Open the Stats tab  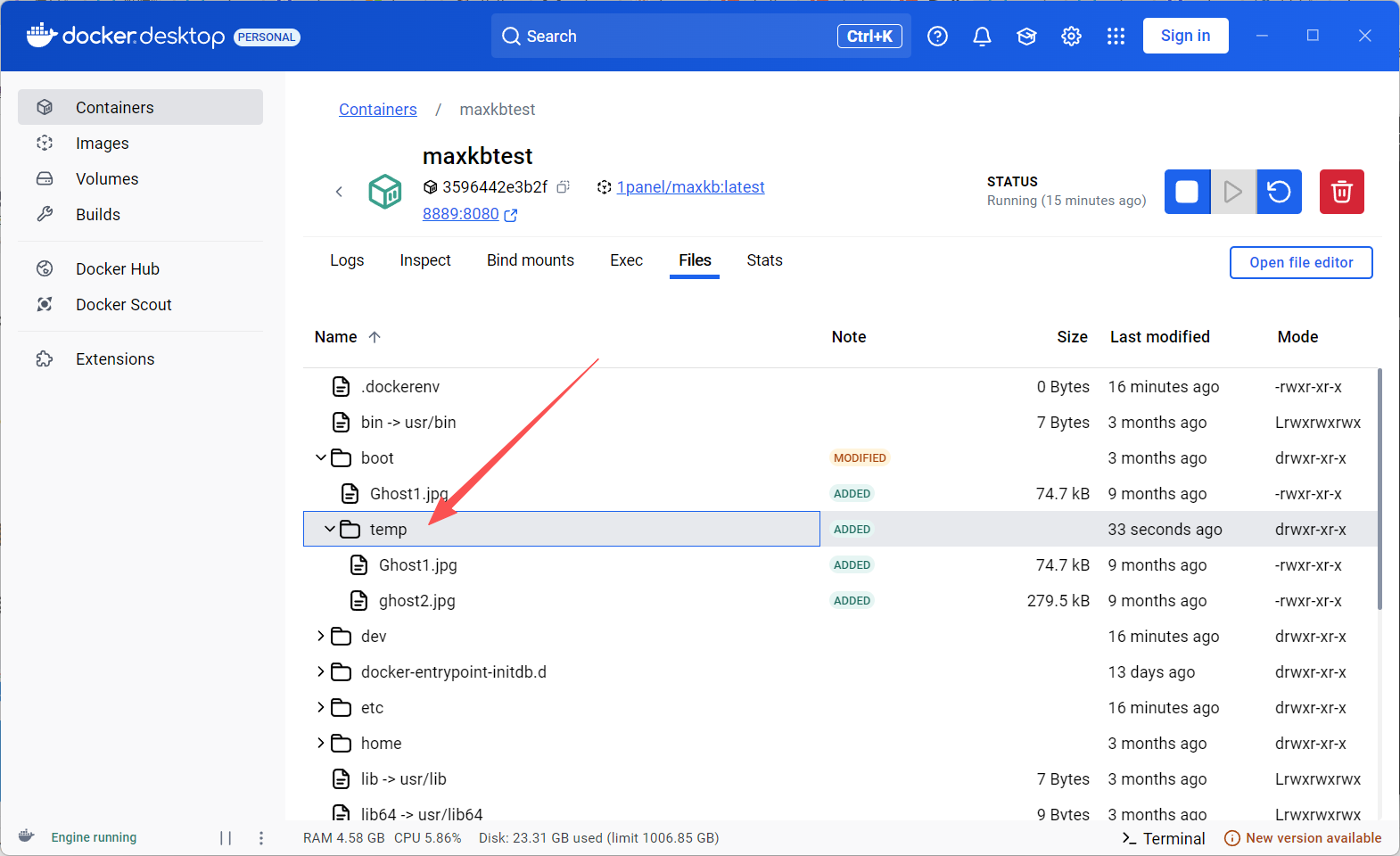pos(764,260)
